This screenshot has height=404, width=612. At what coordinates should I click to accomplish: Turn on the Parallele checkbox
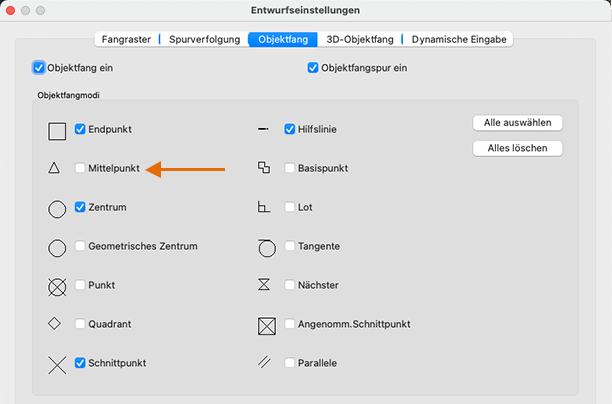click(x=290, y=363)
